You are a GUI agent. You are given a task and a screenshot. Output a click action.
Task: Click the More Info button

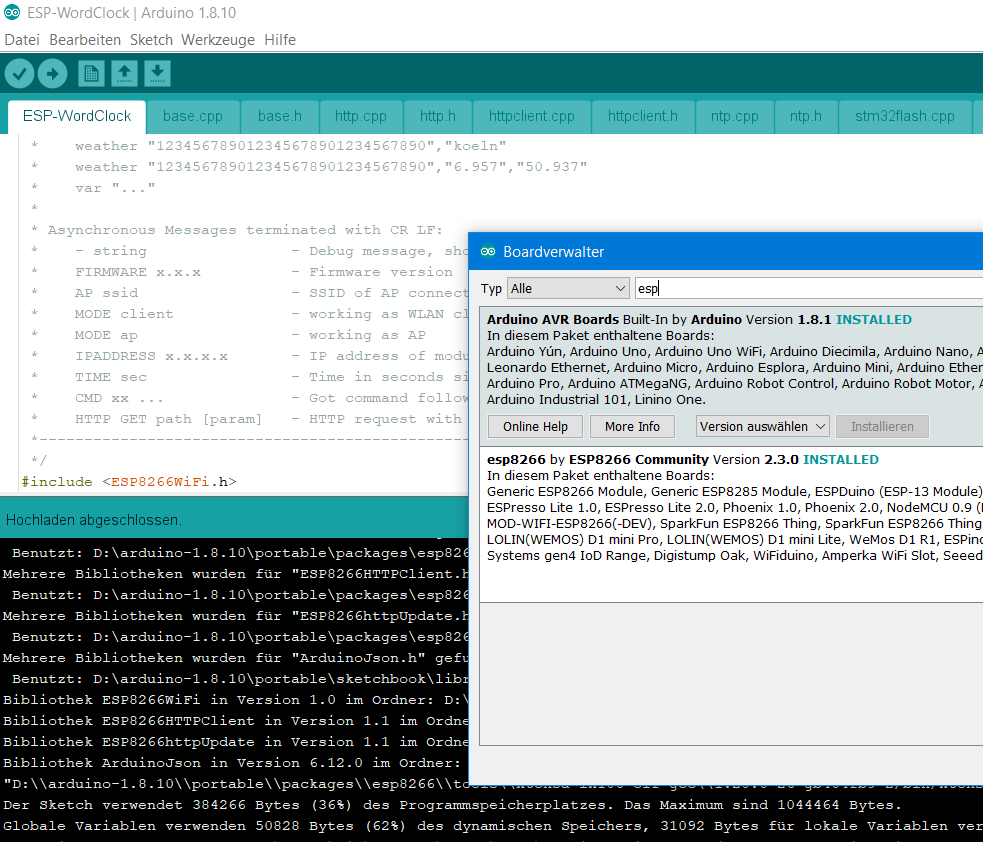tap(632, 426)
